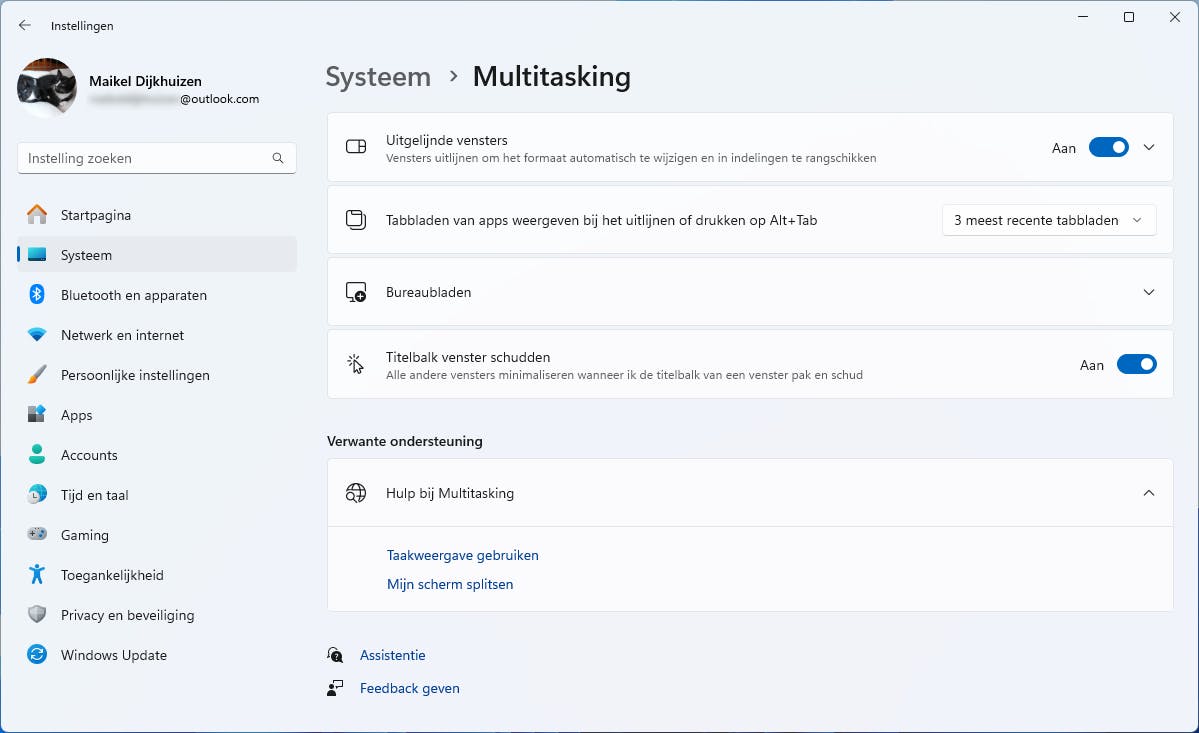1199x733 pixels.
Task: Click the Instelling zoeken search field
Action: tap(145, 158)
